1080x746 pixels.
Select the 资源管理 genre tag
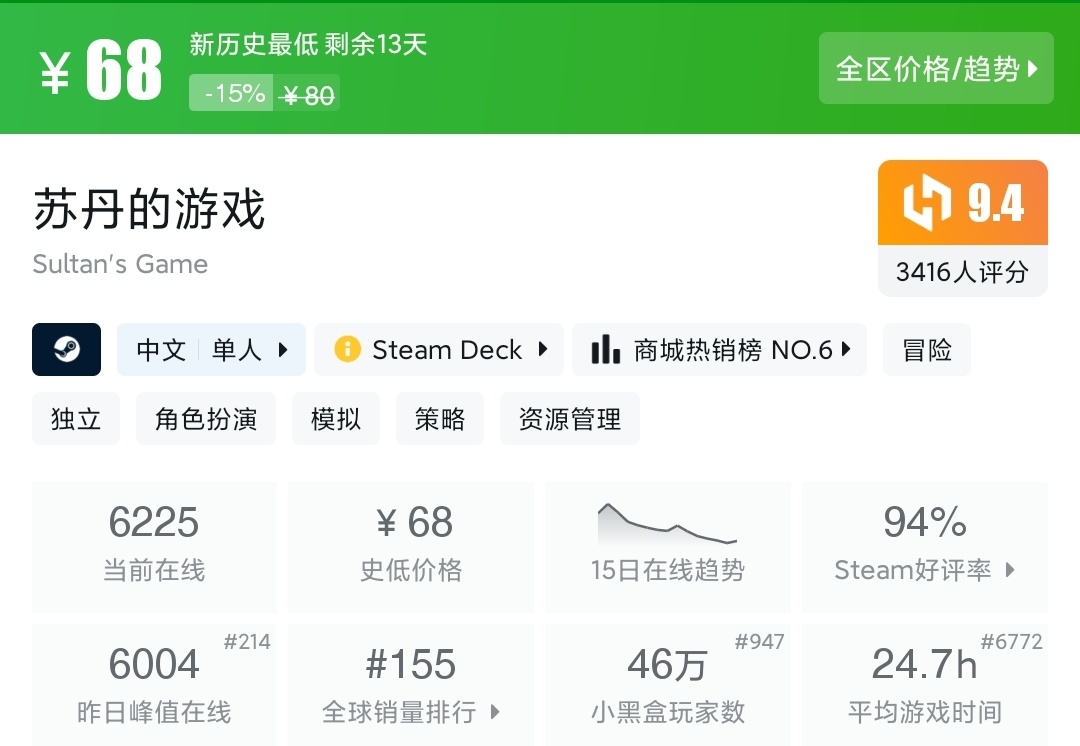click(570, 418)
